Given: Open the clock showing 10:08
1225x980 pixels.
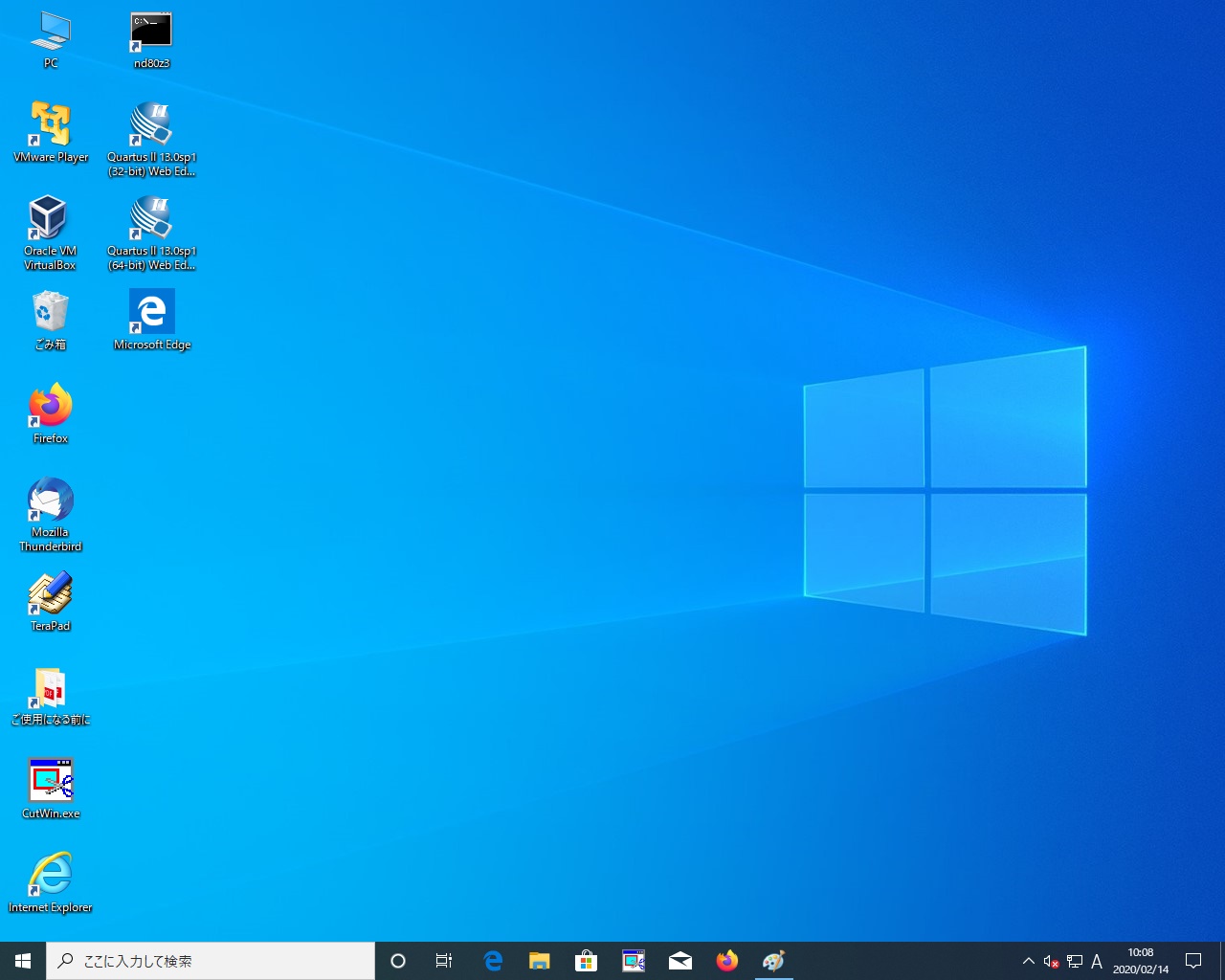Looking at the screenshot, I should [x=1141, y=961].
